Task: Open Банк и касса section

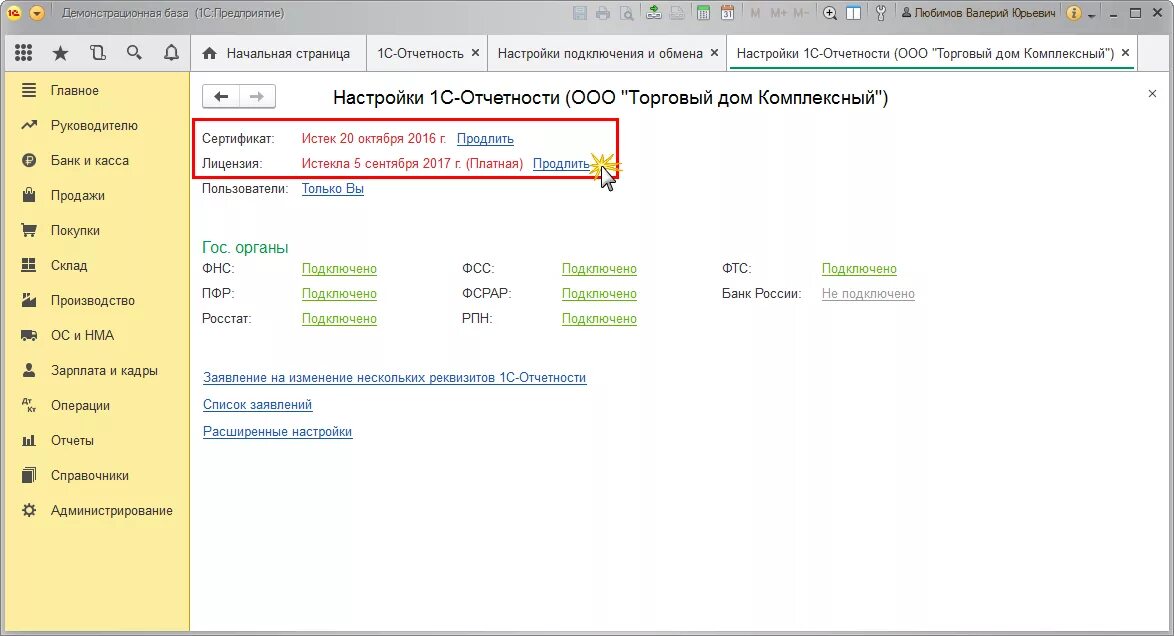Action: [96, 160]
